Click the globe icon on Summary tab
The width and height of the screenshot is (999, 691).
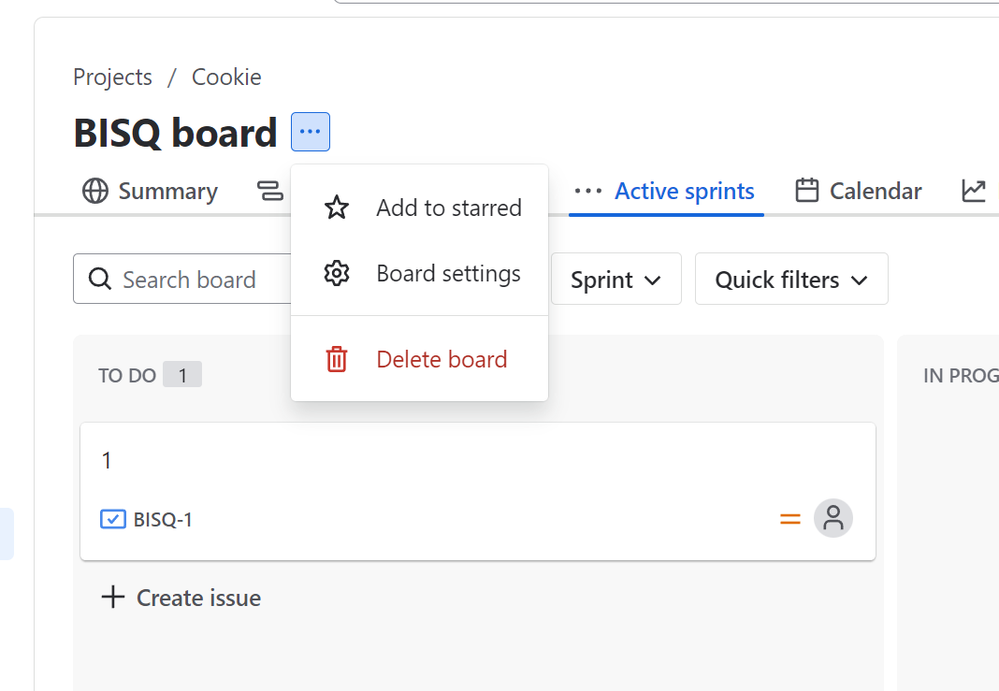pos(95,191)
